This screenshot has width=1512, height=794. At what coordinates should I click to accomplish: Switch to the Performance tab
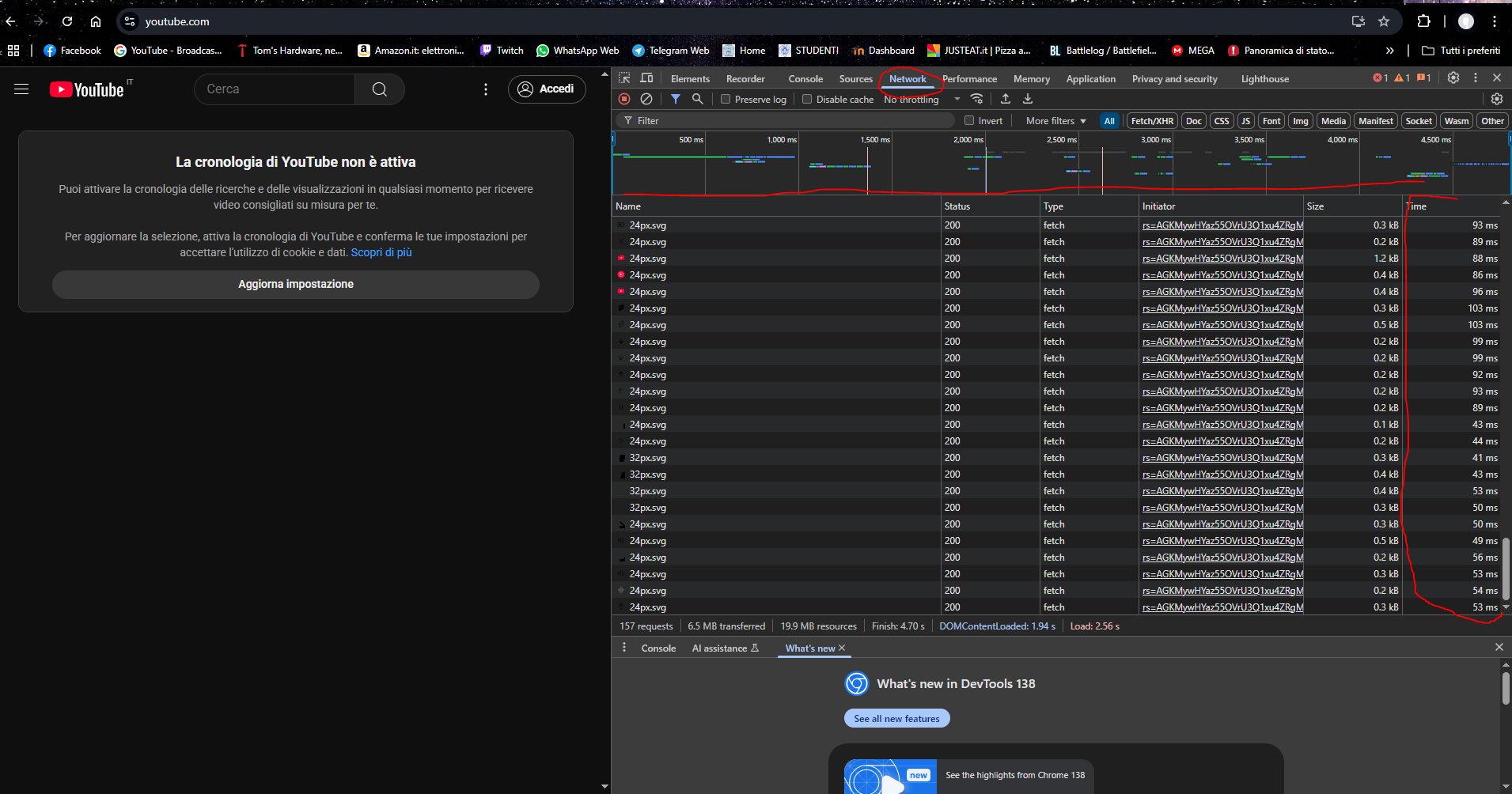969,79
